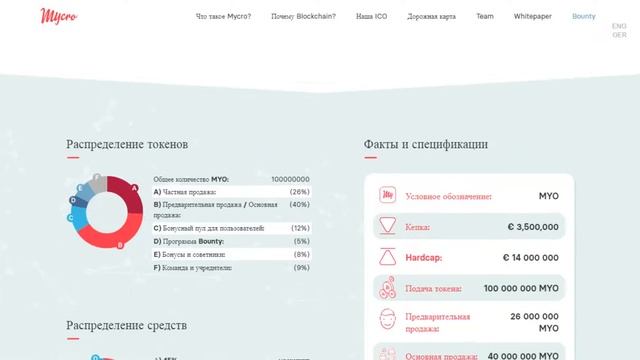
Task: Click 'E) Бонусы и советники' row
Action: coord(231,254)
